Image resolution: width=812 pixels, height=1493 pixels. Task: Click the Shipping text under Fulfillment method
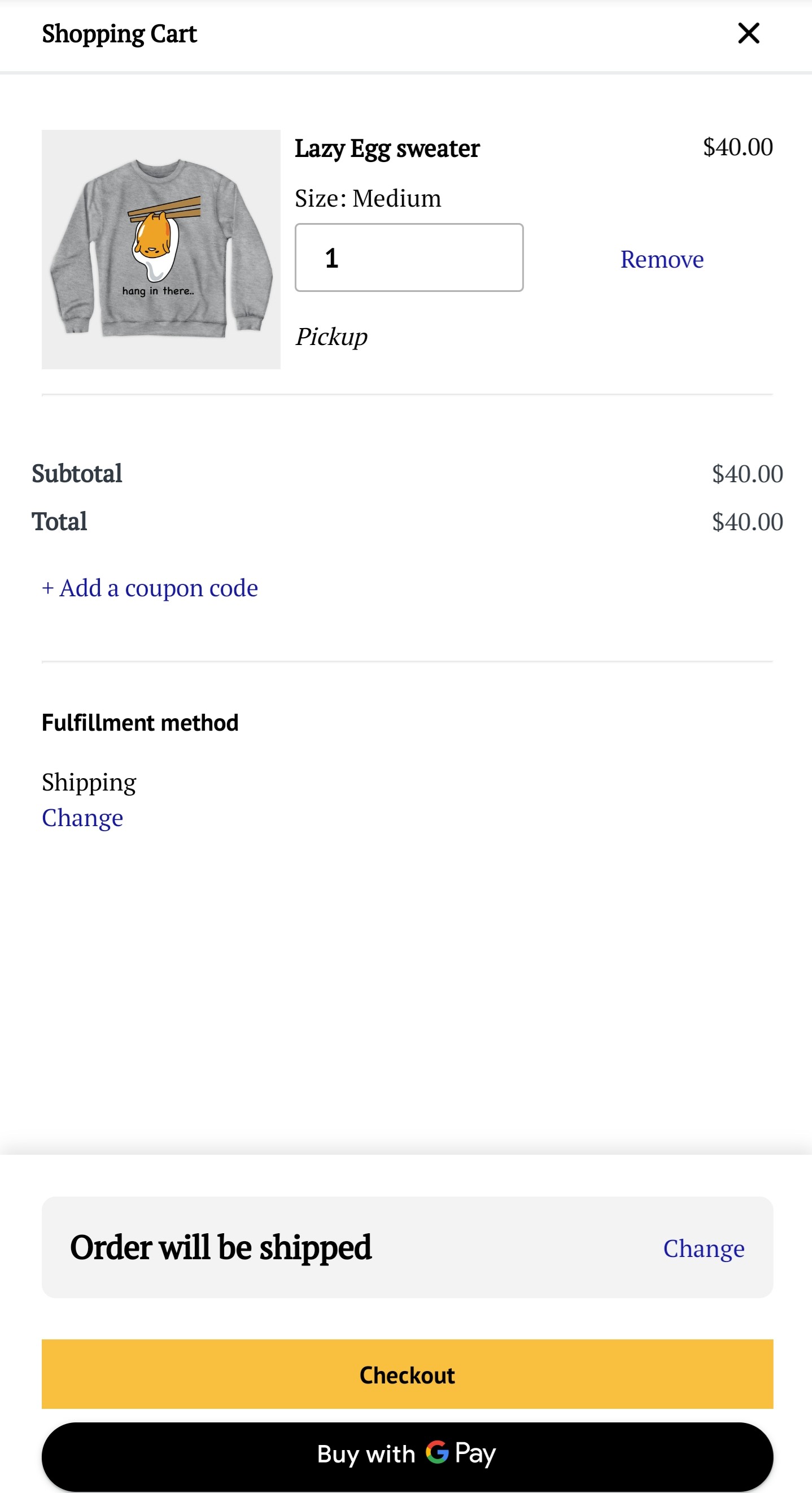point(89,782)
